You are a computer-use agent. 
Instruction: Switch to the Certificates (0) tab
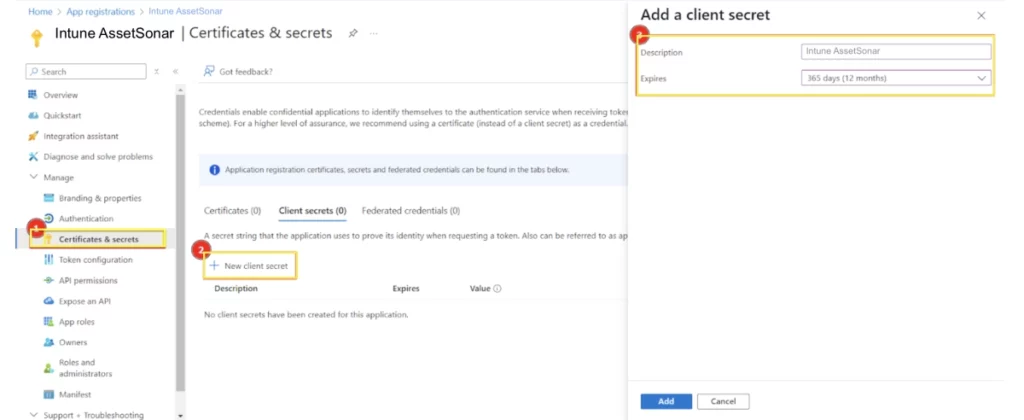click(x=232, y=211)
